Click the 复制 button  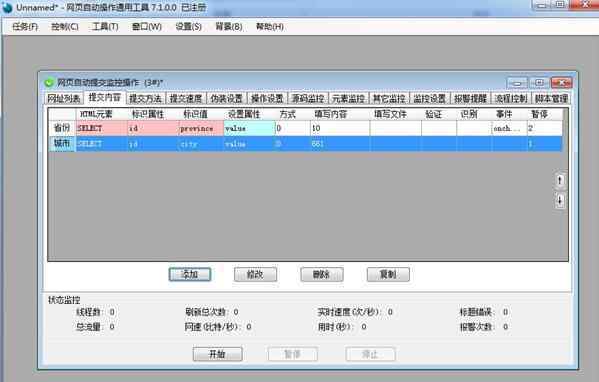388,274
